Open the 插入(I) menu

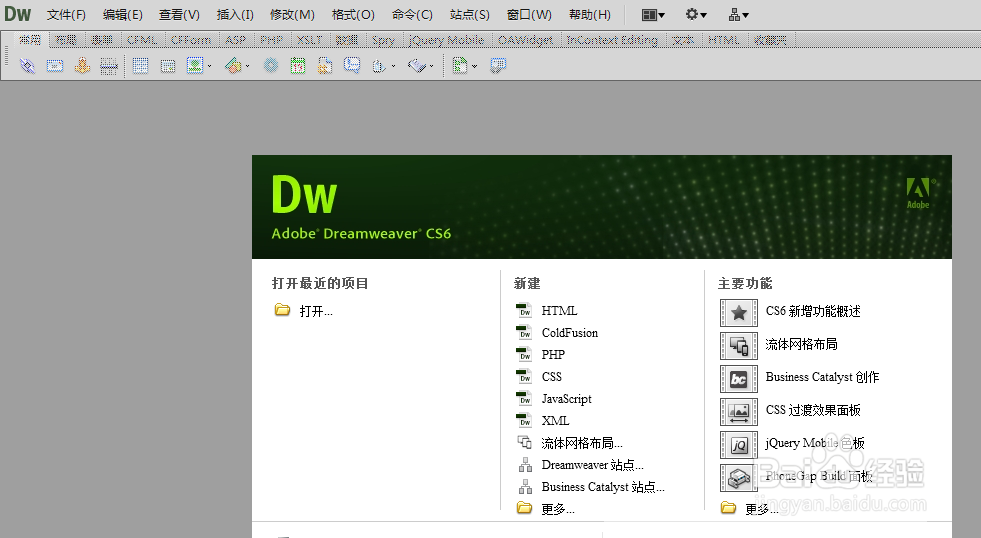[x=235, y=14]
